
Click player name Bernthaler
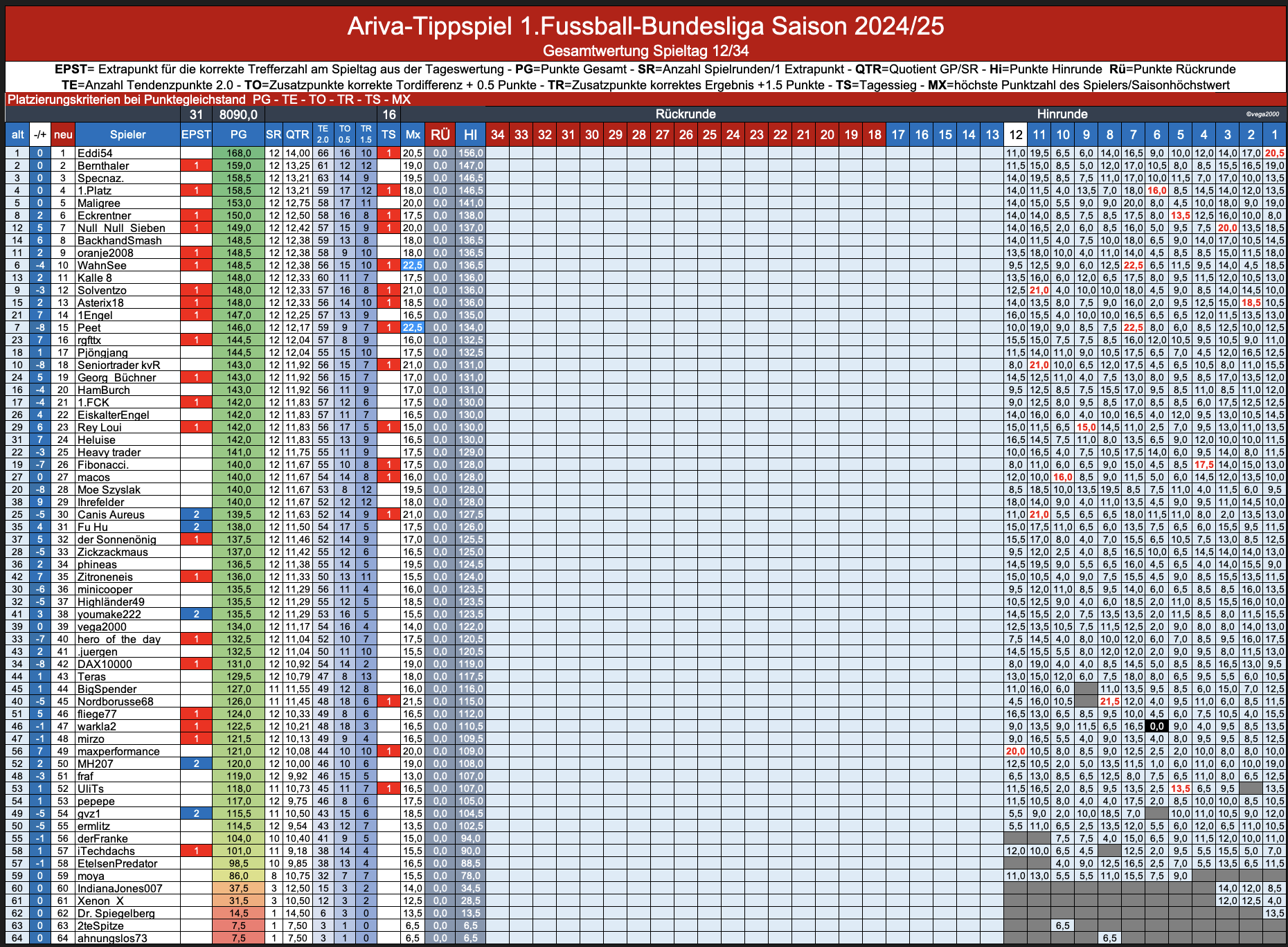tap(103, 165)
